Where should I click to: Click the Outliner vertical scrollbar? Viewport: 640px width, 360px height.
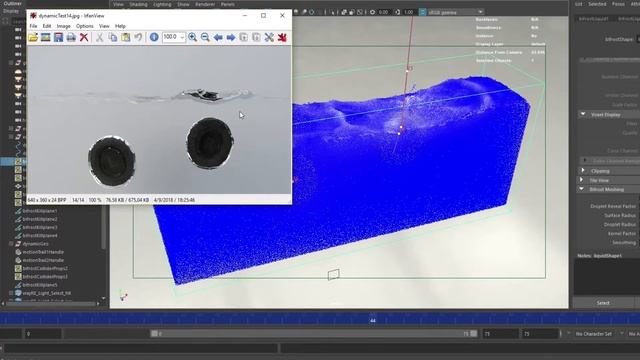coord(103,227)
